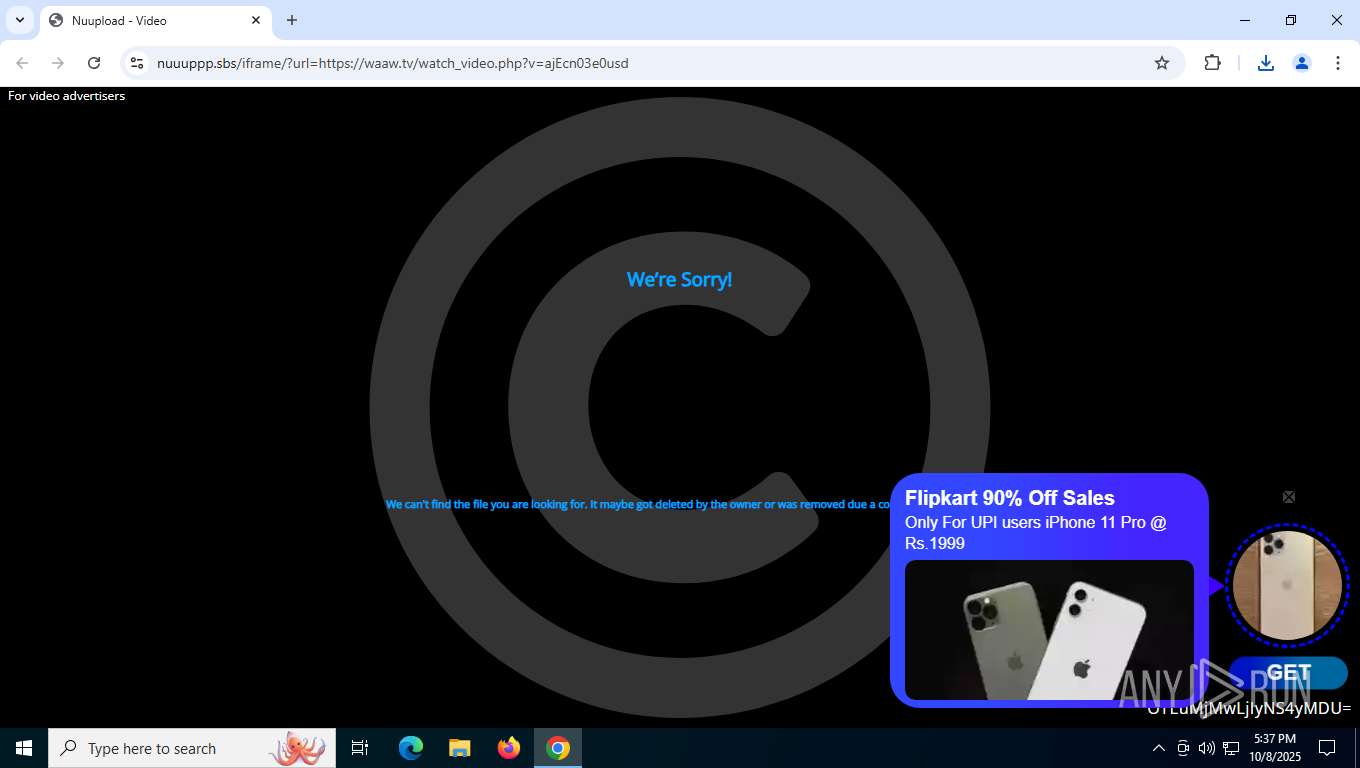
Task: Bookmark this page with the star icon
Action: pos(1162,63)
